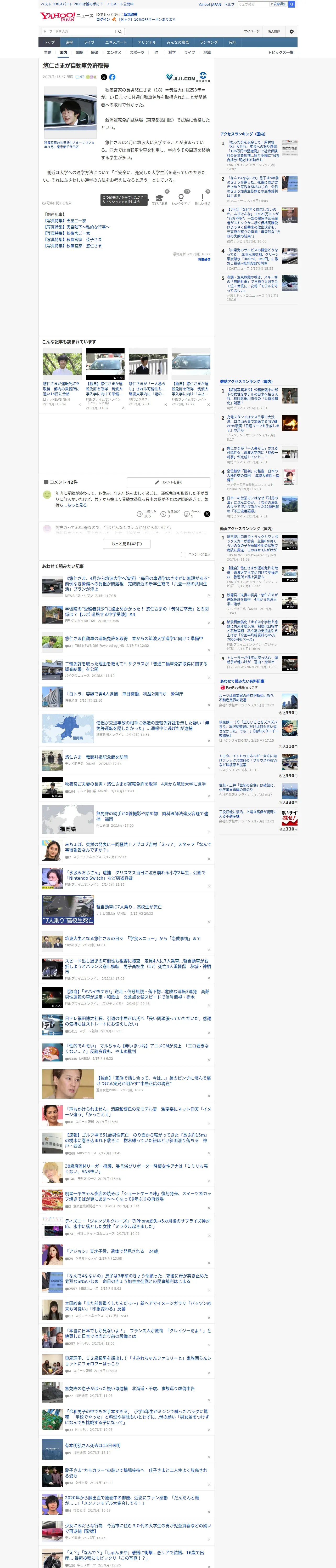The width and height of the screenshot is (336, 1568).
Task: Open the Yahoo! JAPAN News logo
Action: click(66, 16)
